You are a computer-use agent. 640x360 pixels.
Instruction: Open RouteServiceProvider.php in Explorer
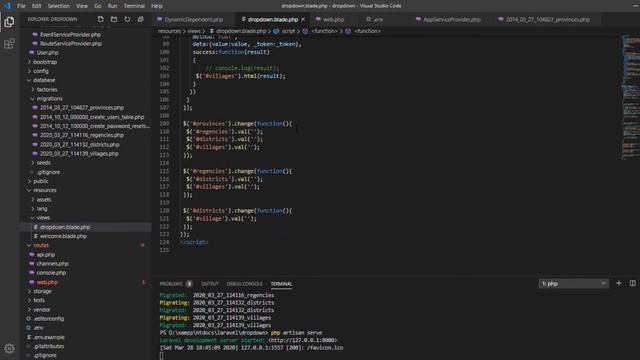tap(71, 43)
